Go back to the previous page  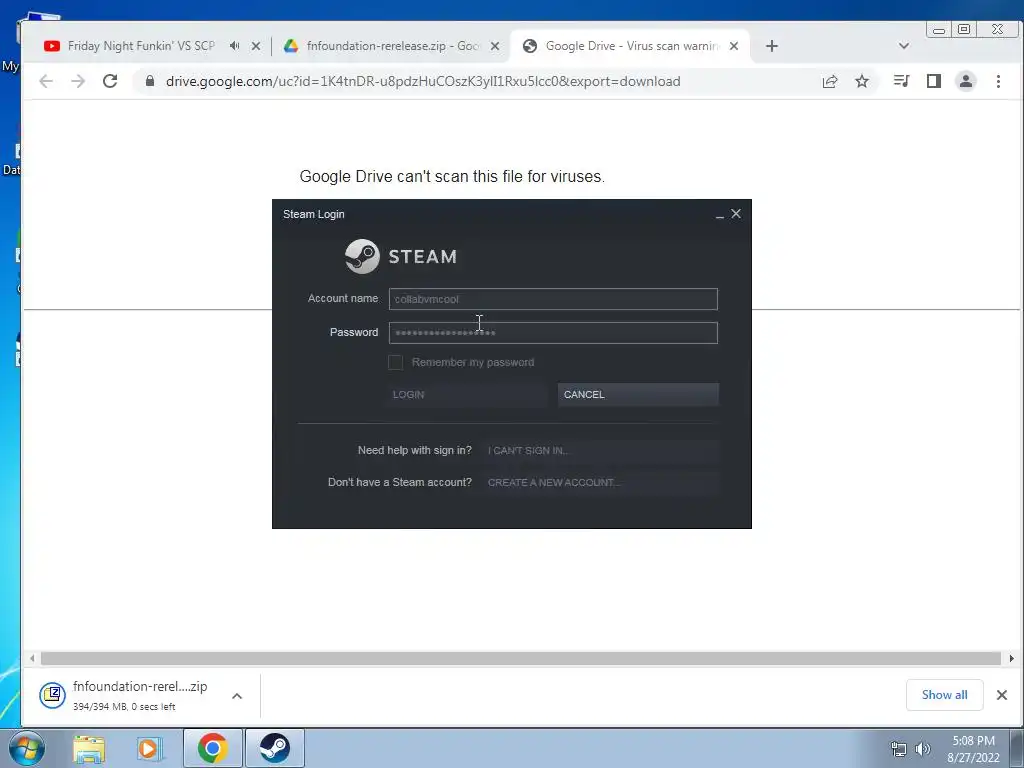point(46,81)
